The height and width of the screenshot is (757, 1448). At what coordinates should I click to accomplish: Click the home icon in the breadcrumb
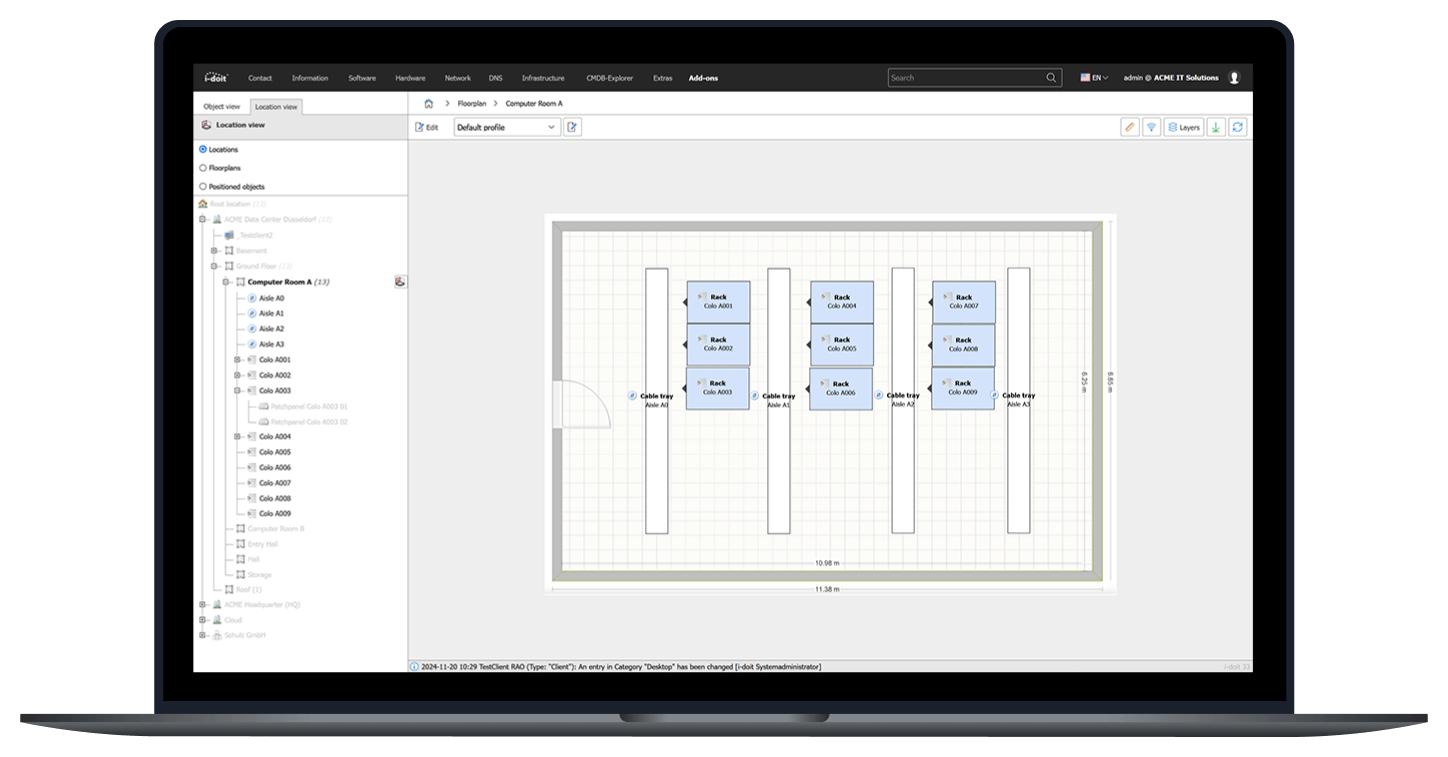429,103
